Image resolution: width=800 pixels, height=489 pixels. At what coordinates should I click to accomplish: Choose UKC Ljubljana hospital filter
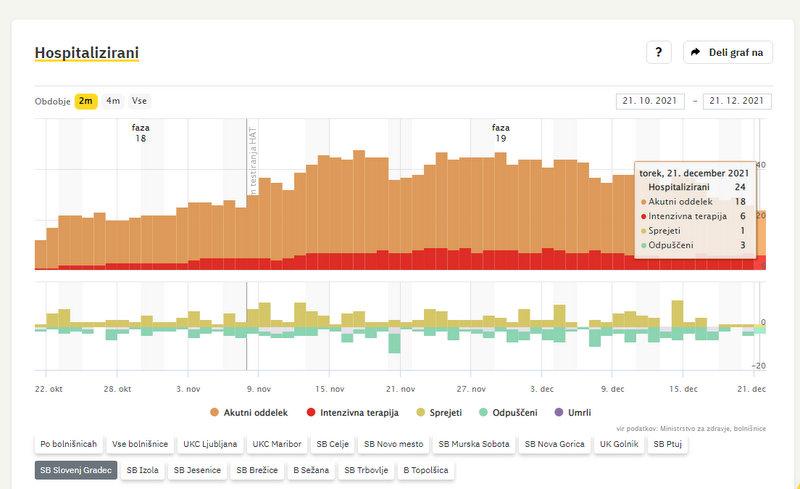coord(210,443)
